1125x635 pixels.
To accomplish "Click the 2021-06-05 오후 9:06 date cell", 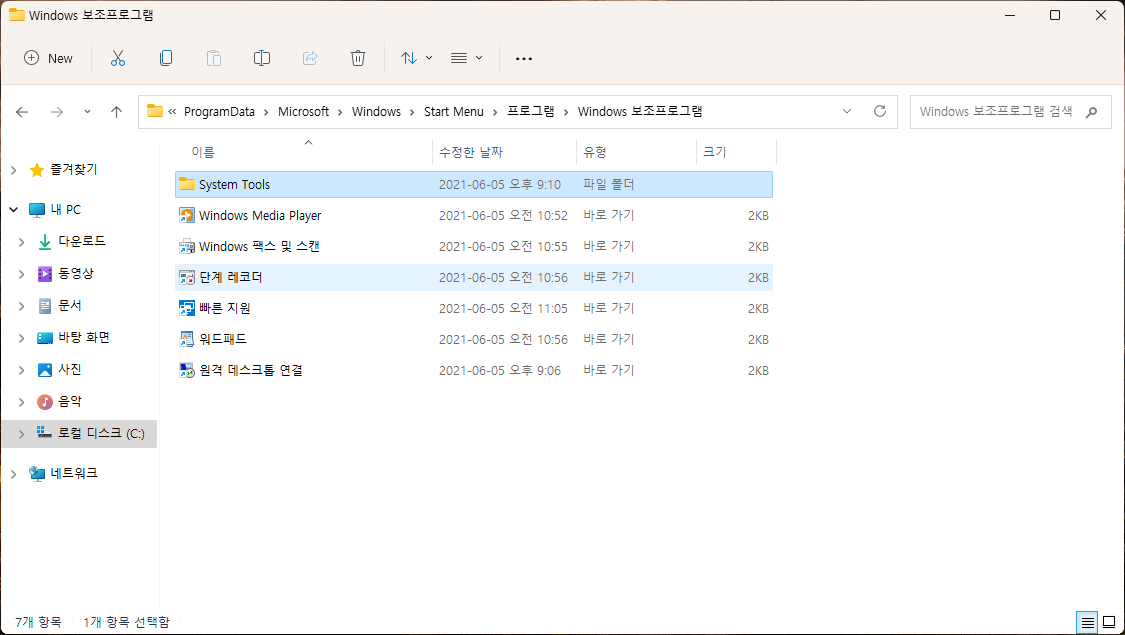I will [x=500, y=371].
